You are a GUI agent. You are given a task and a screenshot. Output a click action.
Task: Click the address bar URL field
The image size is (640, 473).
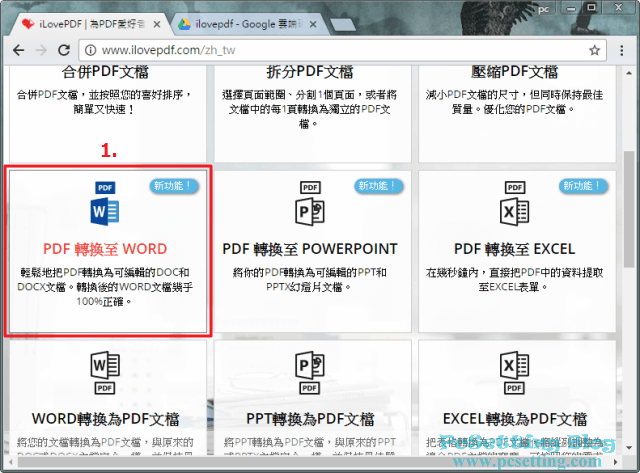[330, 49]
